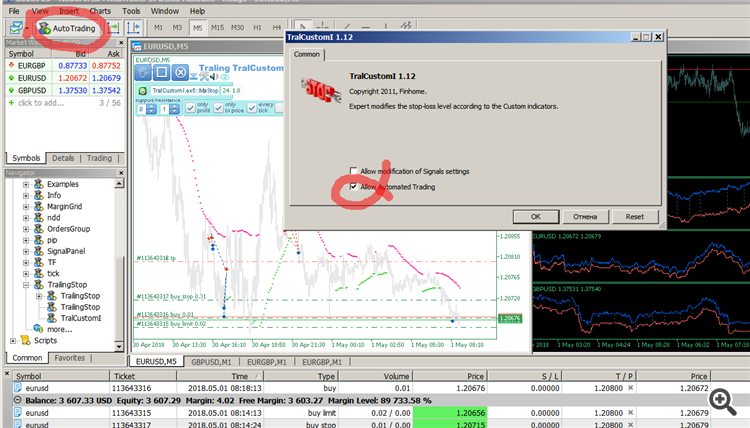
Task: Toggle the speaker sound icon on Traling panel
Action: point(214,77)
